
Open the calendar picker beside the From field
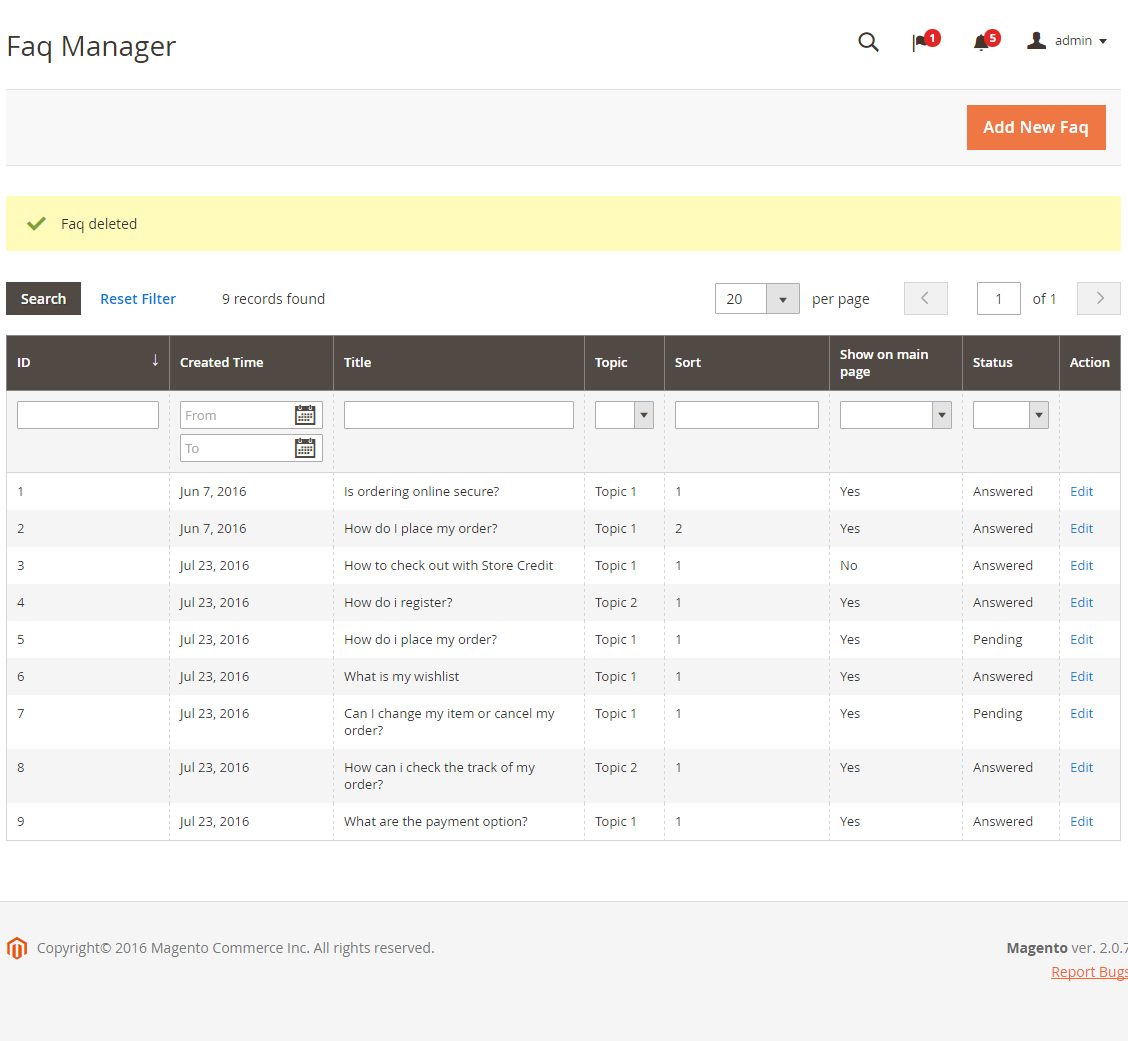(x=305, y=414)
